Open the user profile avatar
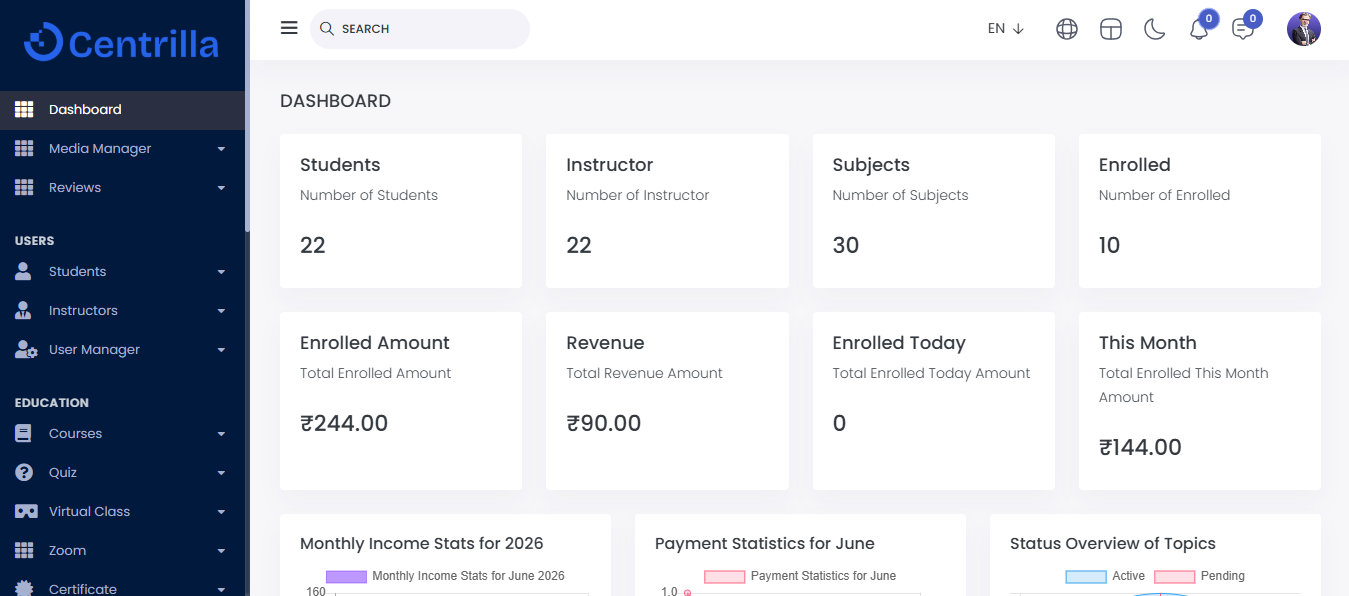The width and height of the screenshot is (1349, 596). pos(1304,29)
